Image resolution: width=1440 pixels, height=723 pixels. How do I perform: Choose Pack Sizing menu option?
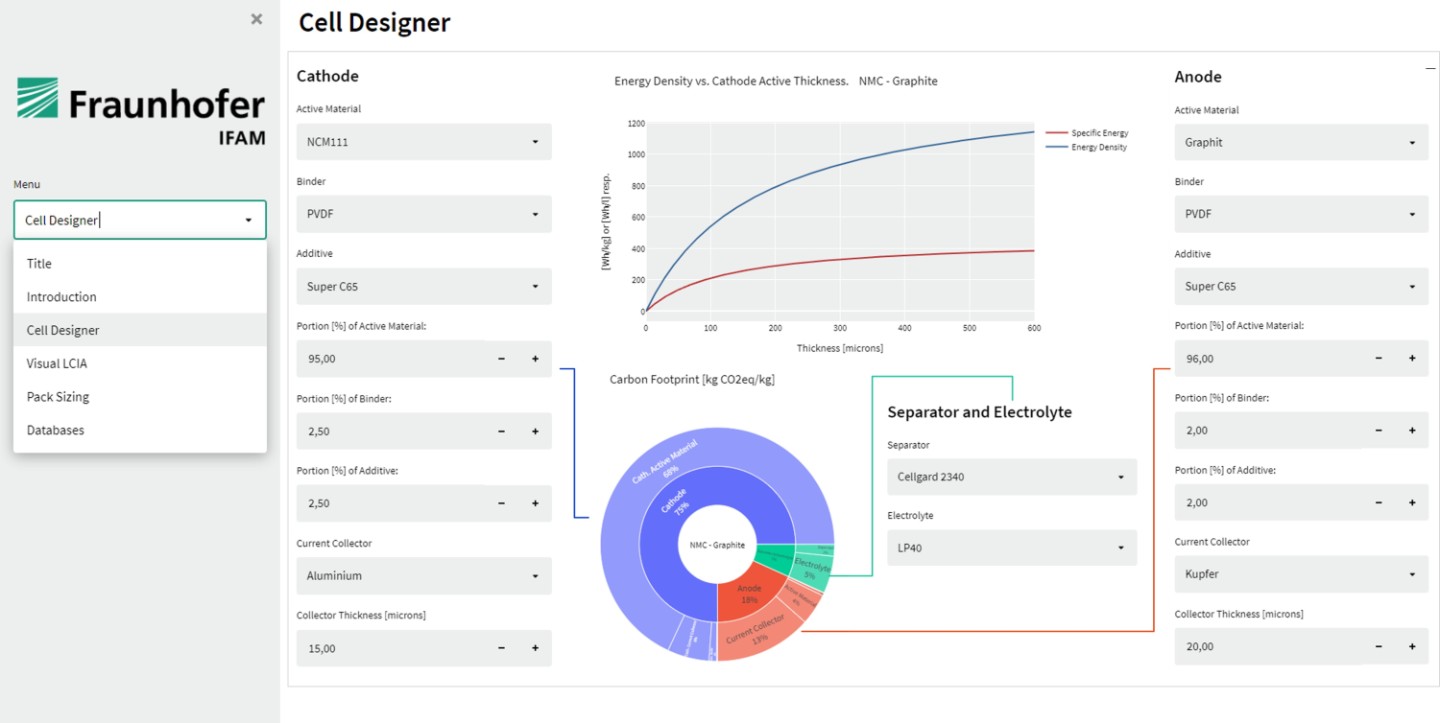tap(140, 397)
